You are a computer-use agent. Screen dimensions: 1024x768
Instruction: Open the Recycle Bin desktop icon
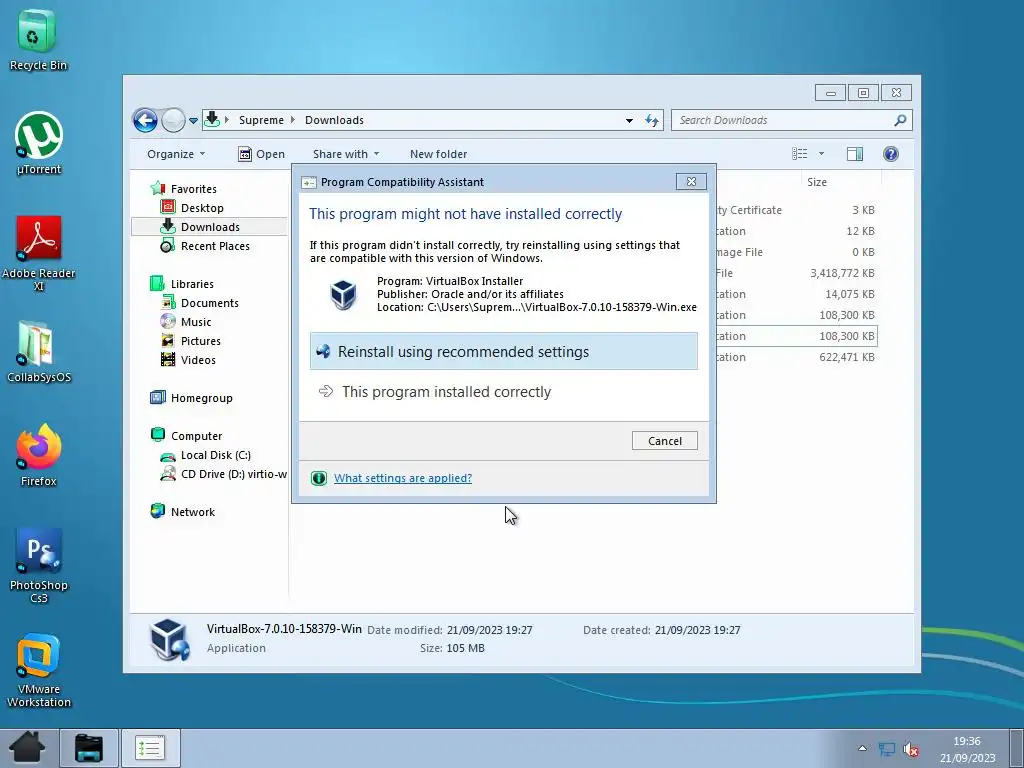pos(38,39)
